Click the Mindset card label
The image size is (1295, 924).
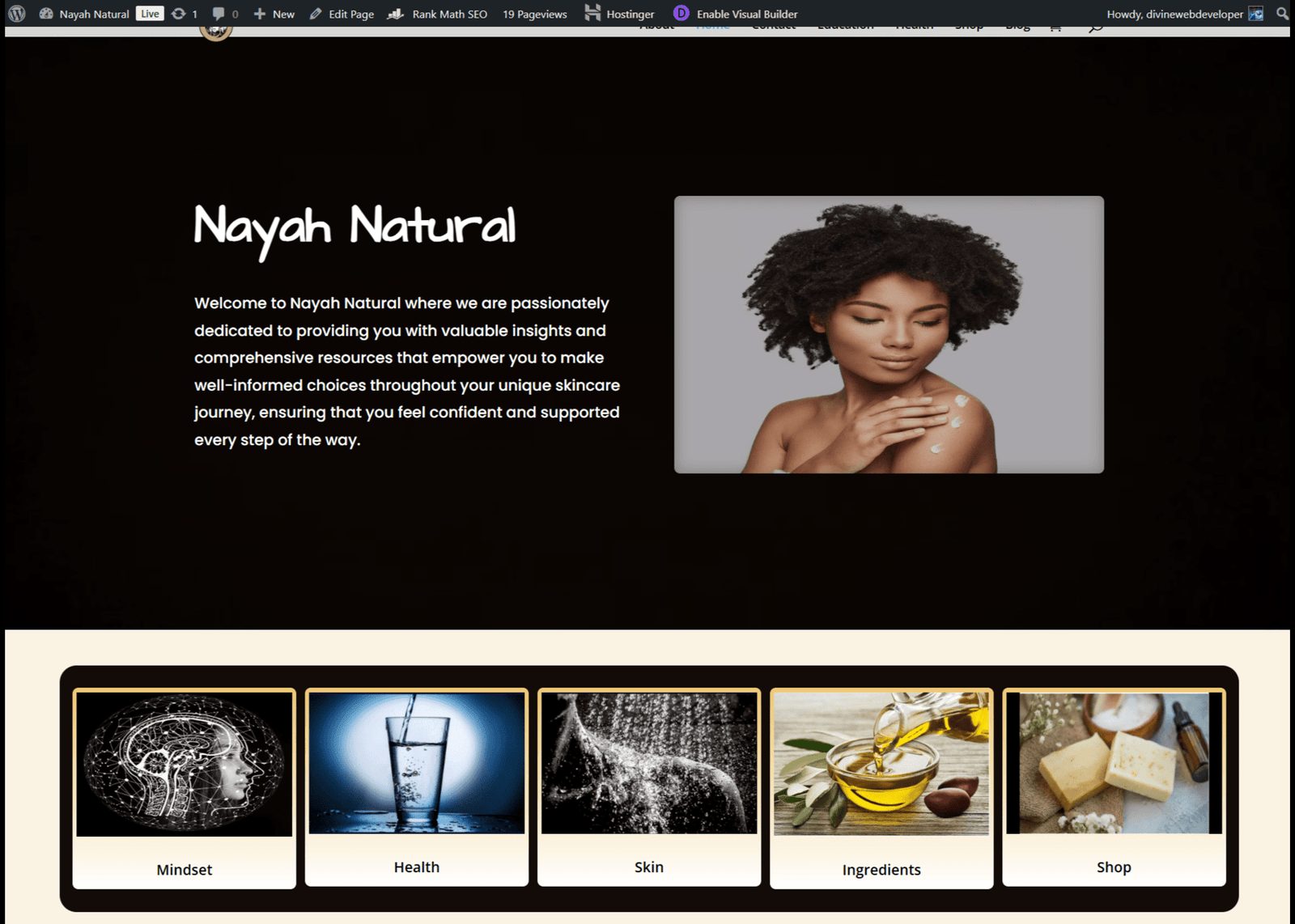coord(185,870)
